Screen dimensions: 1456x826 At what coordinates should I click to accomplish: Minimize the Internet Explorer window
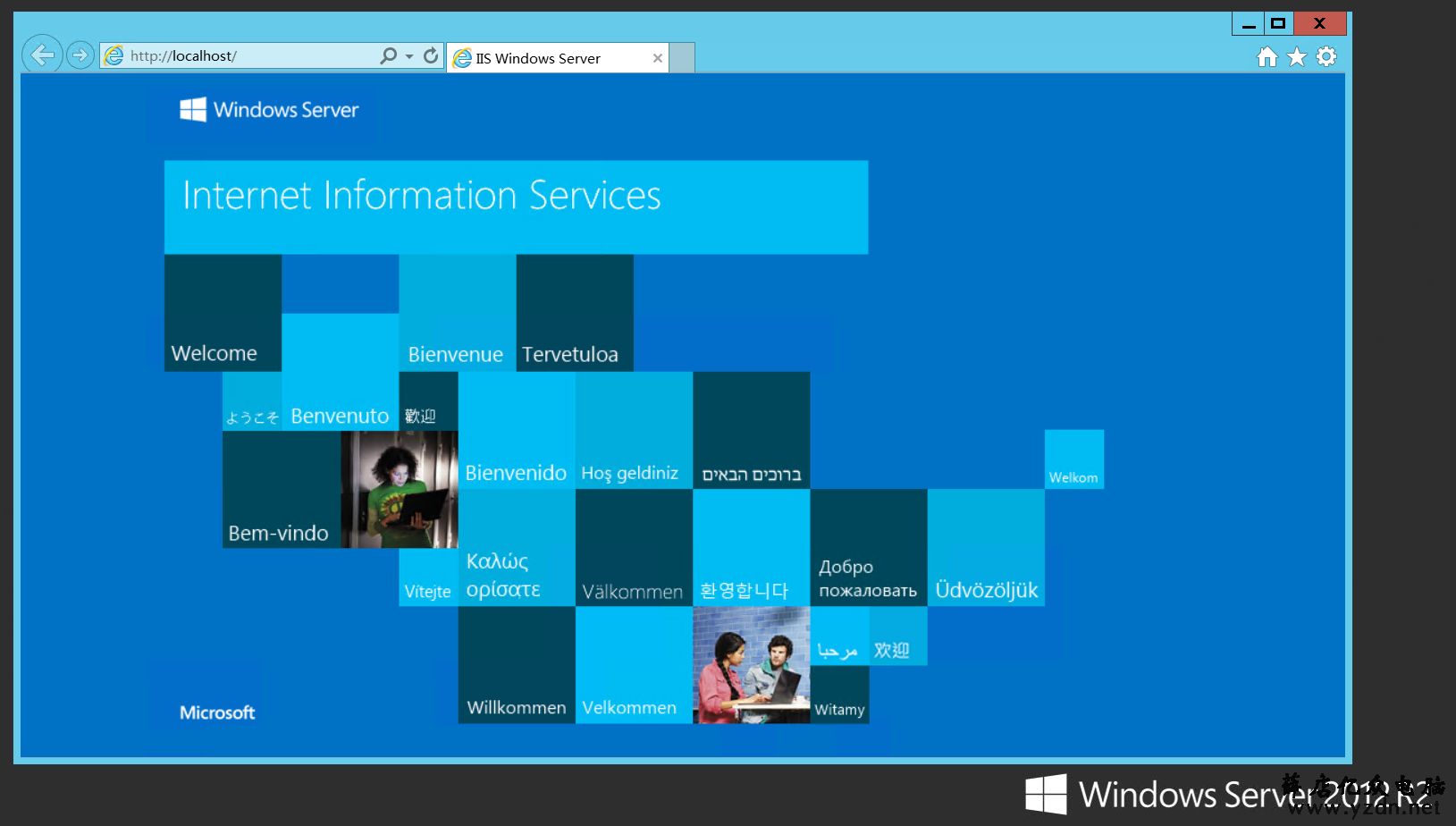[1248, 23]
